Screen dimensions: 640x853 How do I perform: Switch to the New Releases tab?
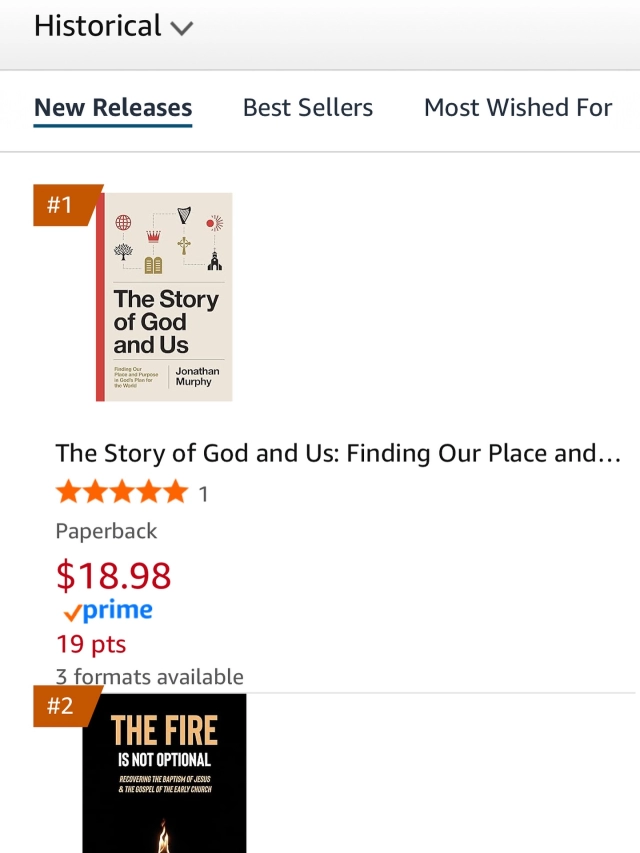click(x=113, y=108)
